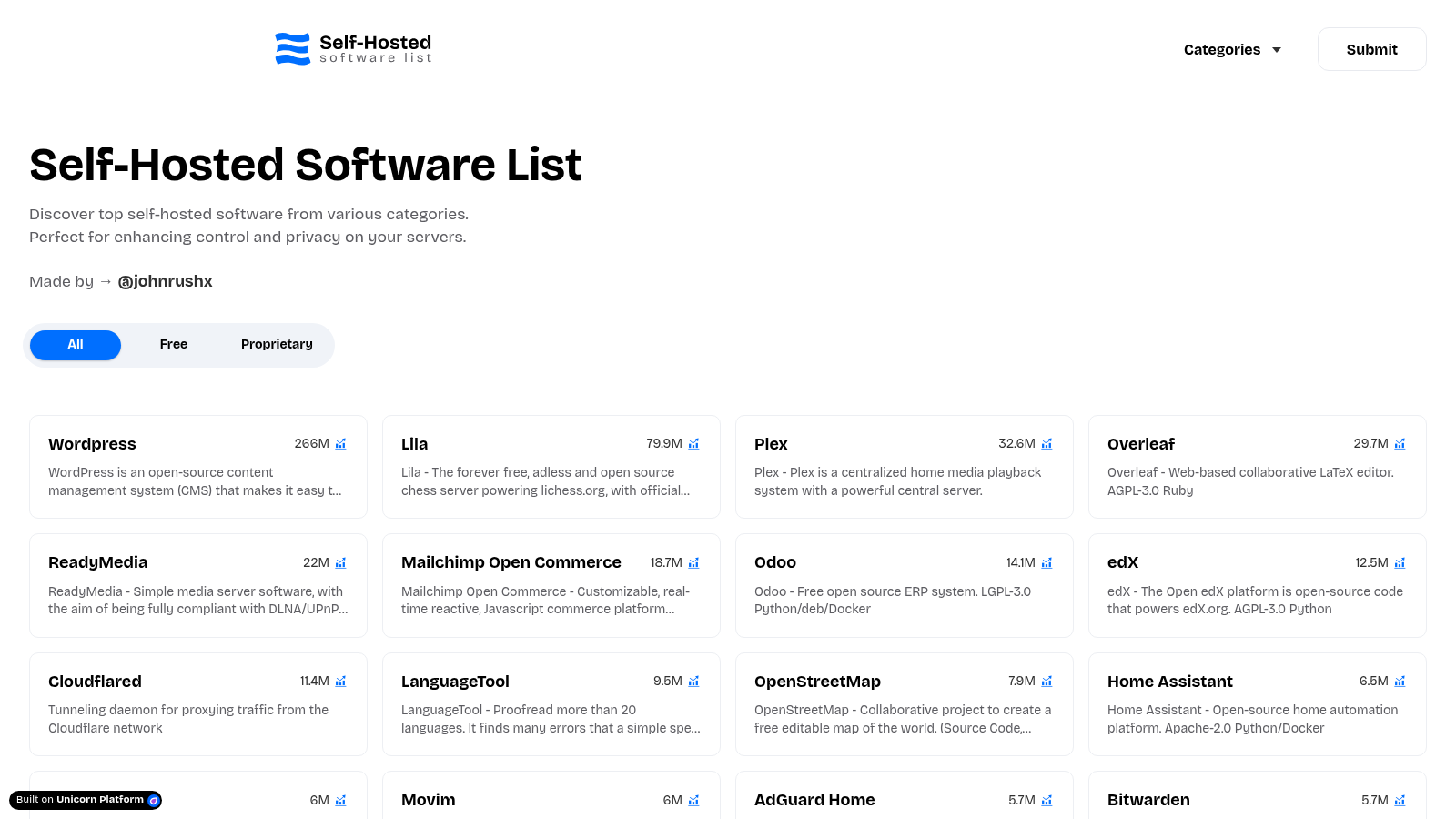Click the stats icon on Home Assistant card
1456x819 pixels.
pos(1400,682)
